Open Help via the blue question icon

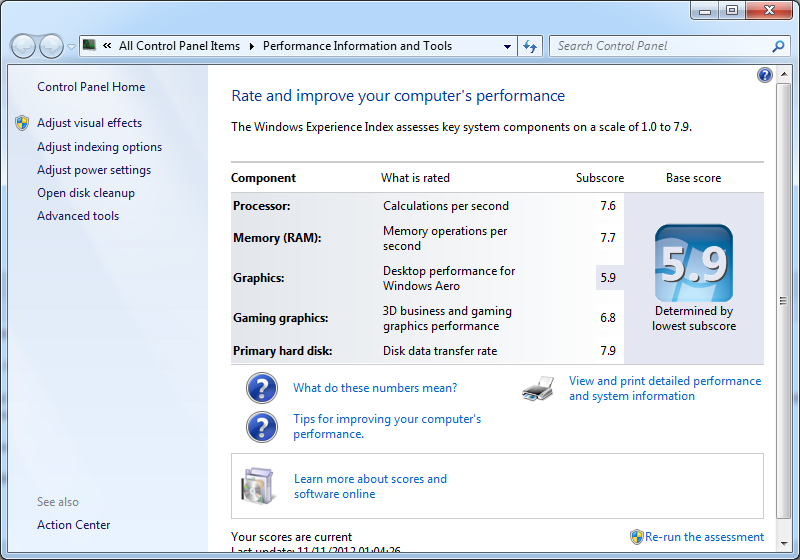pos(764,75)
